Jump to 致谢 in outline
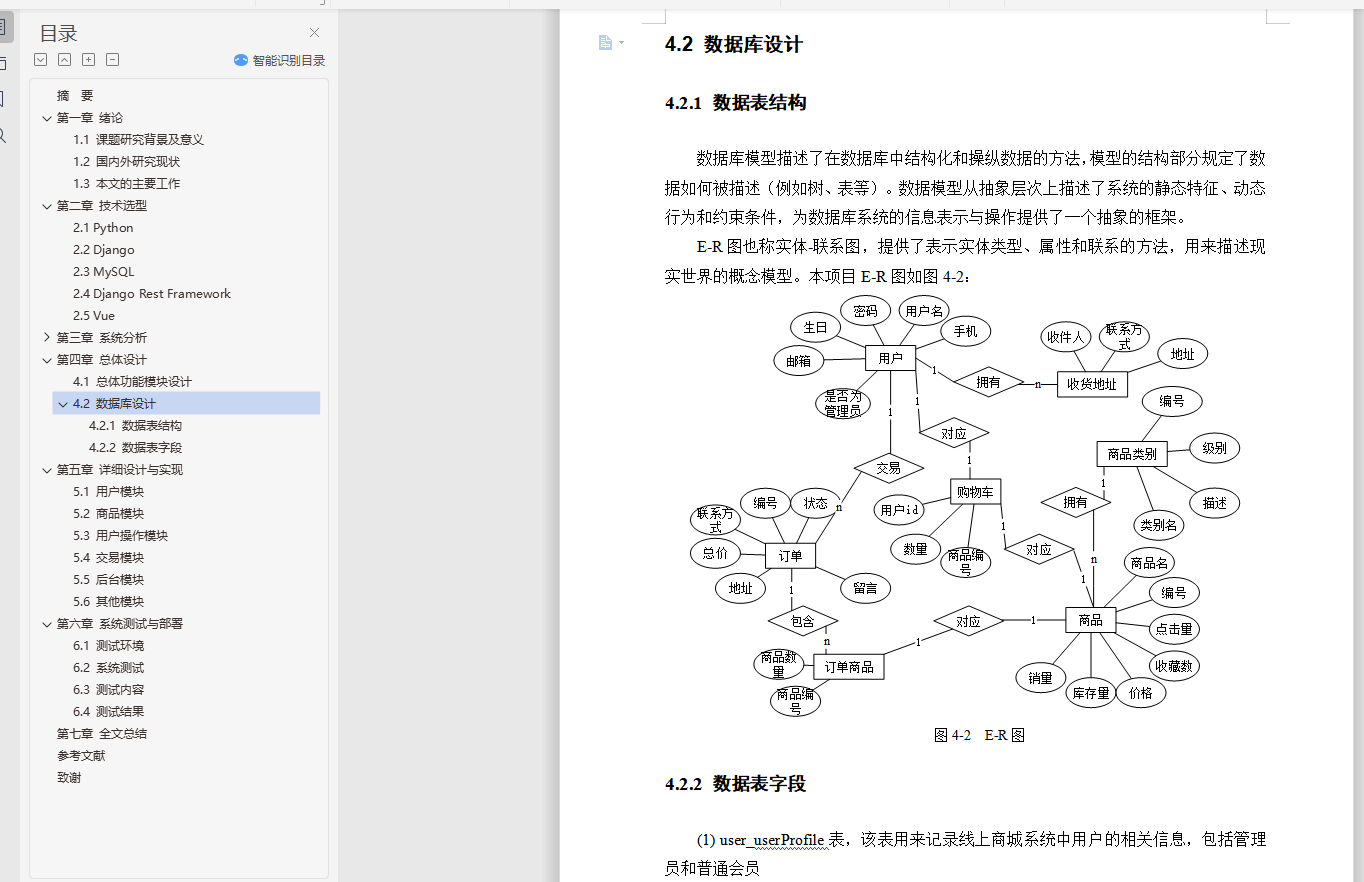The image size is (1364, 882). pos(69,778)
